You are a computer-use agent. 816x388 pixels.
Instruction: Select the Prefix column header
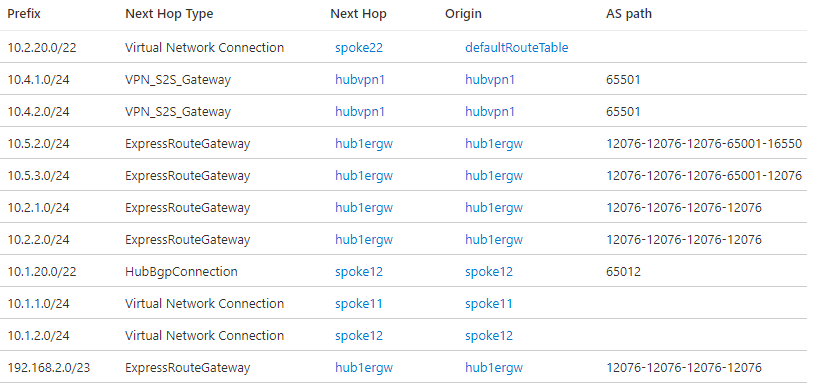(24, 14)
